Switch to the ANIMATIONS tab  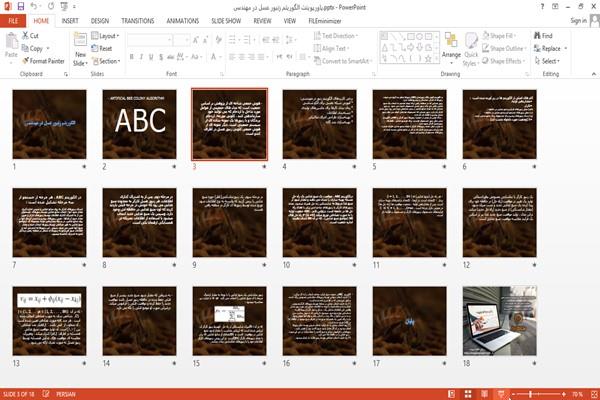[183, 21]
